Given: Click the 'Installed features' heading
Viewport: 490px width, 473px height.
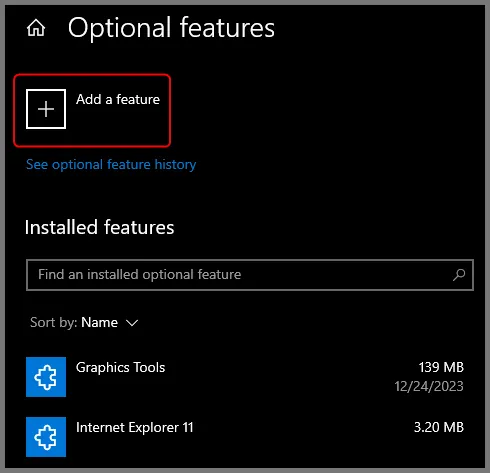Looking at the screenshot, I should (x=99, y=228).
